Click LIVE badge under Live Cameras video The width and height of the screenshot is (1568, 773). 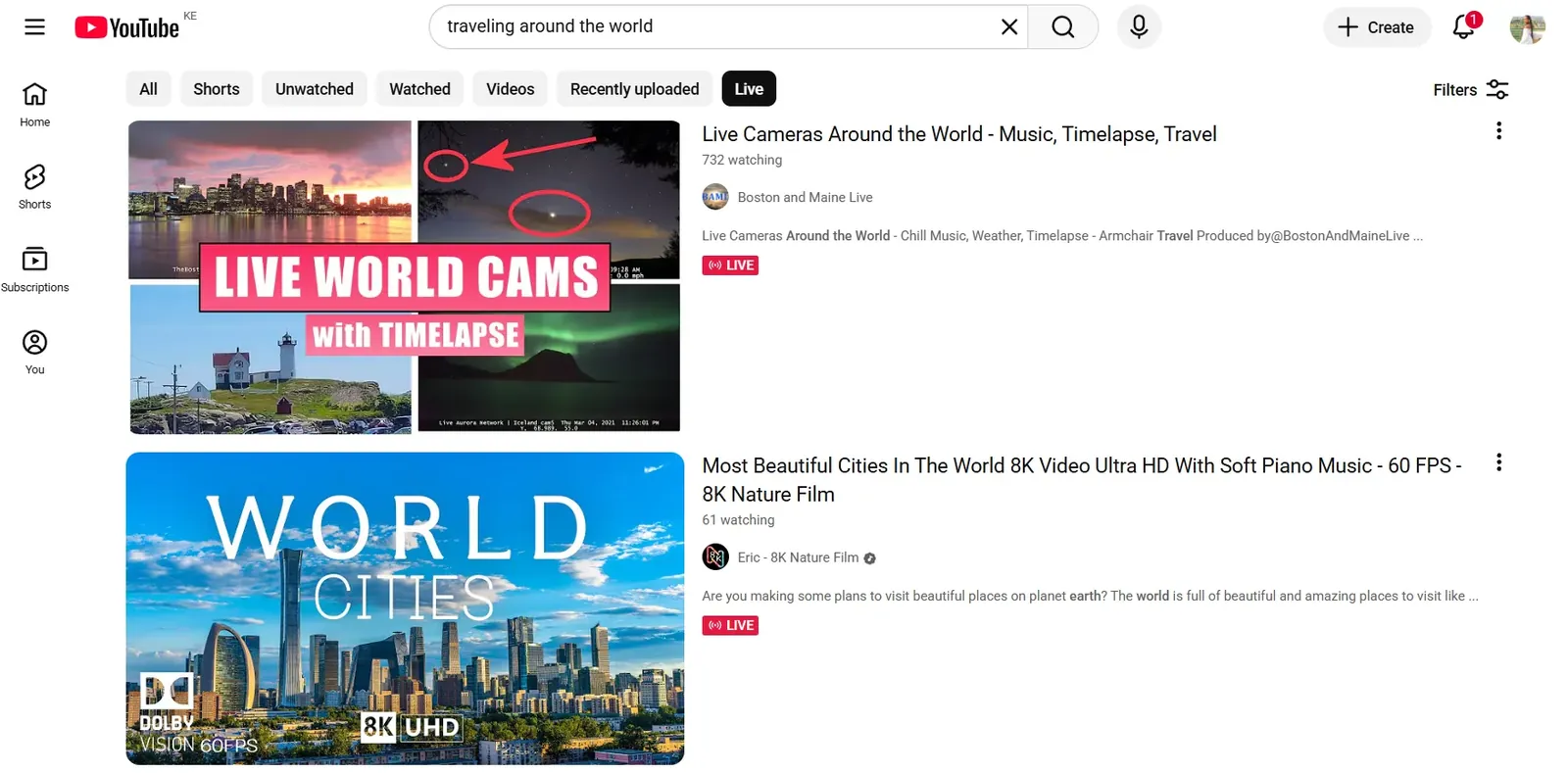[730, 266]
